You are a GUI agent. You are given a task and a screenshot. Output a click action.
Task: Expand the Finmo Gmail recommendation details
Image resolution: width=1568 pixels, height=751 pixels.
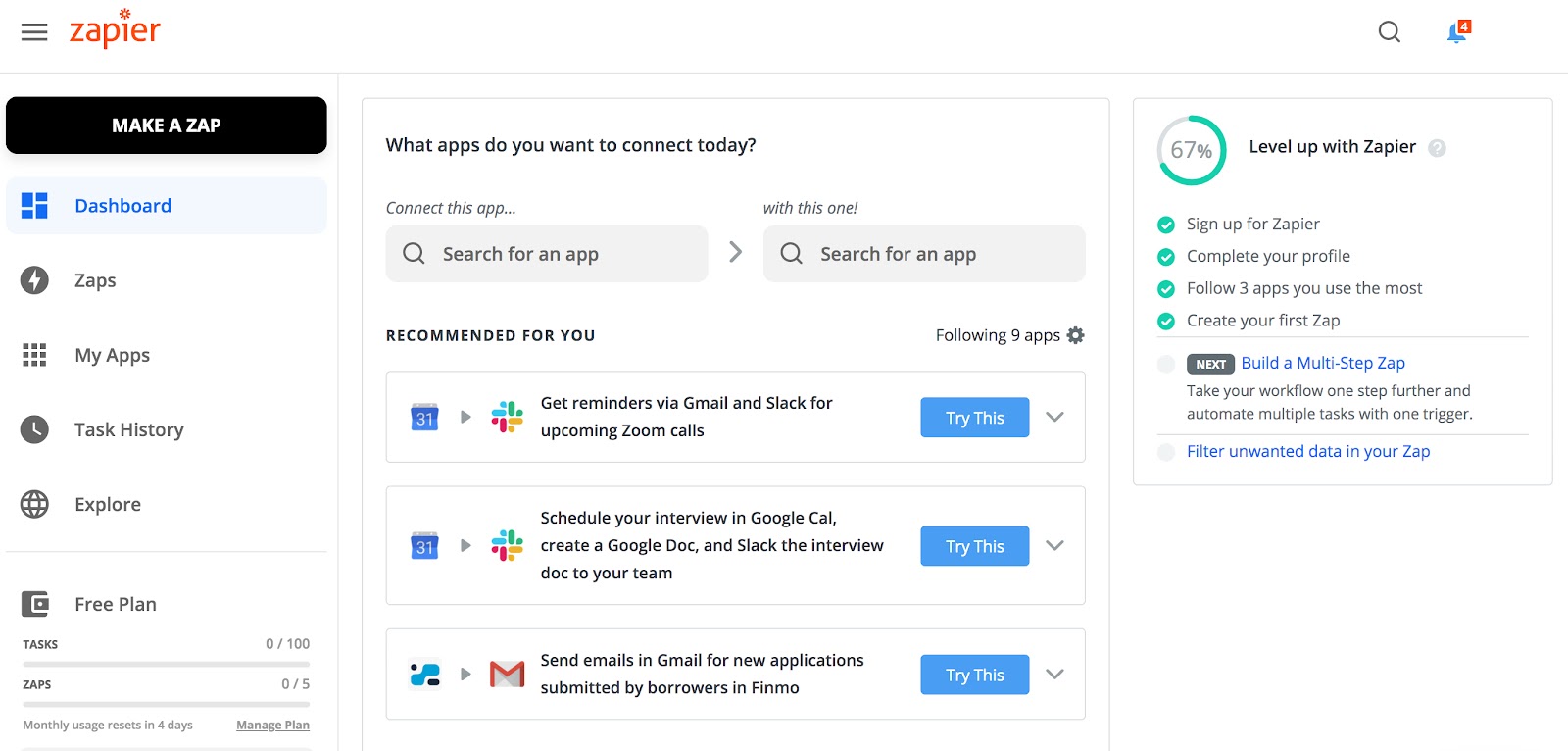coord(1054,675)
